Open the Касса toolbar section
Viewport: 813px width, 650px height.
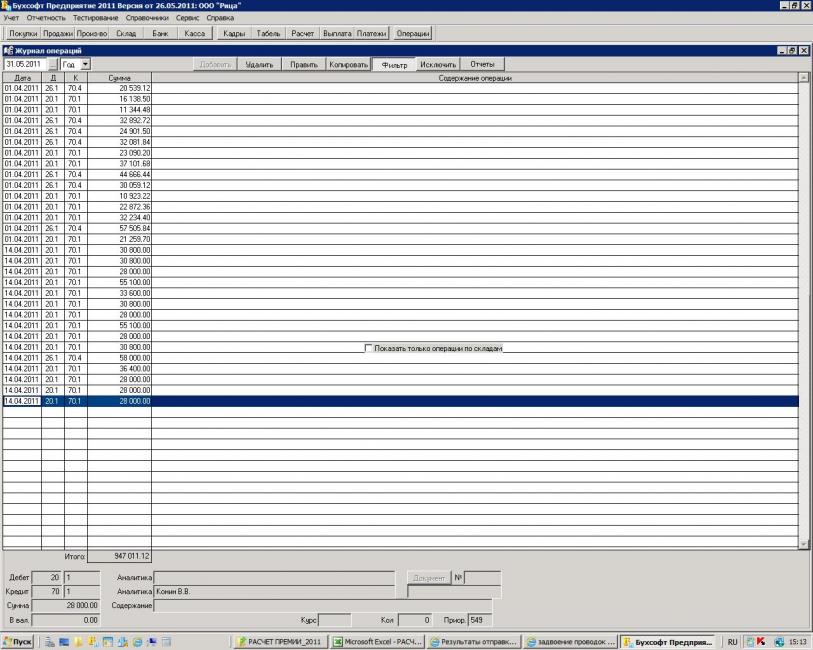pos(195,33)
